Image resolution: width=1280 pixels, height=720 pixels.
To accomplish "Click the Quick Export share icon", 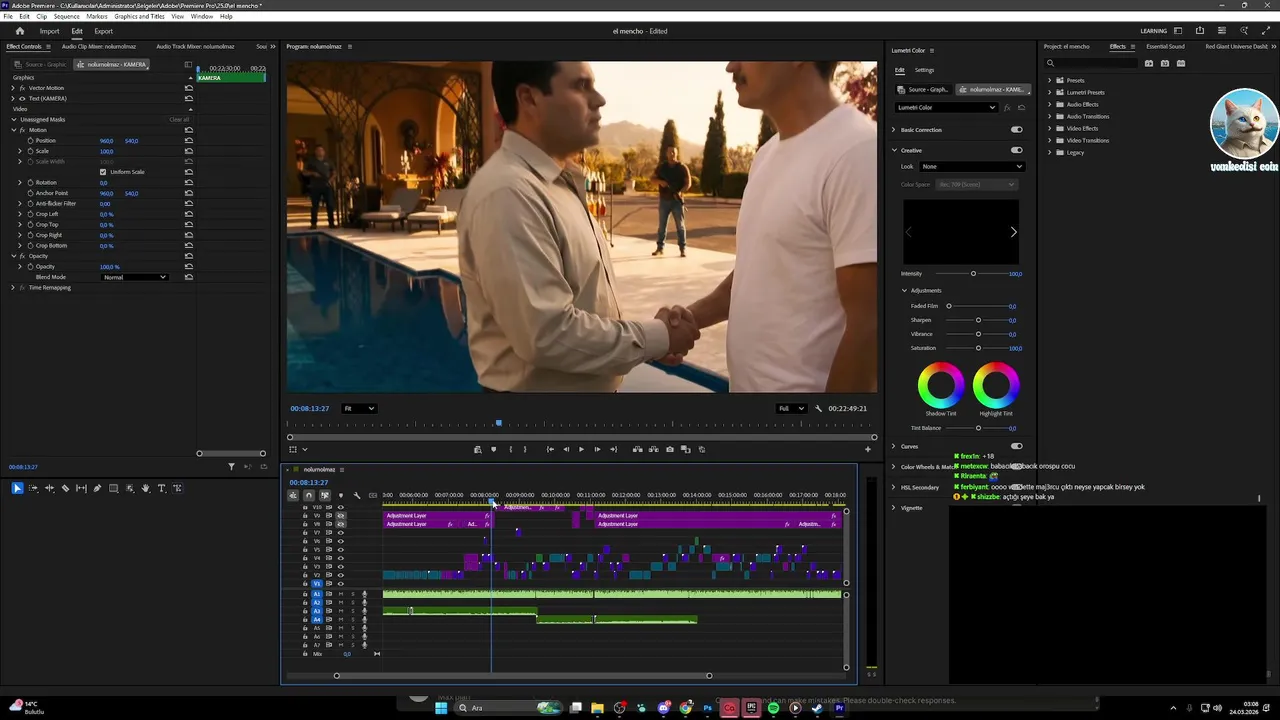I will [x=1200, y=31].
